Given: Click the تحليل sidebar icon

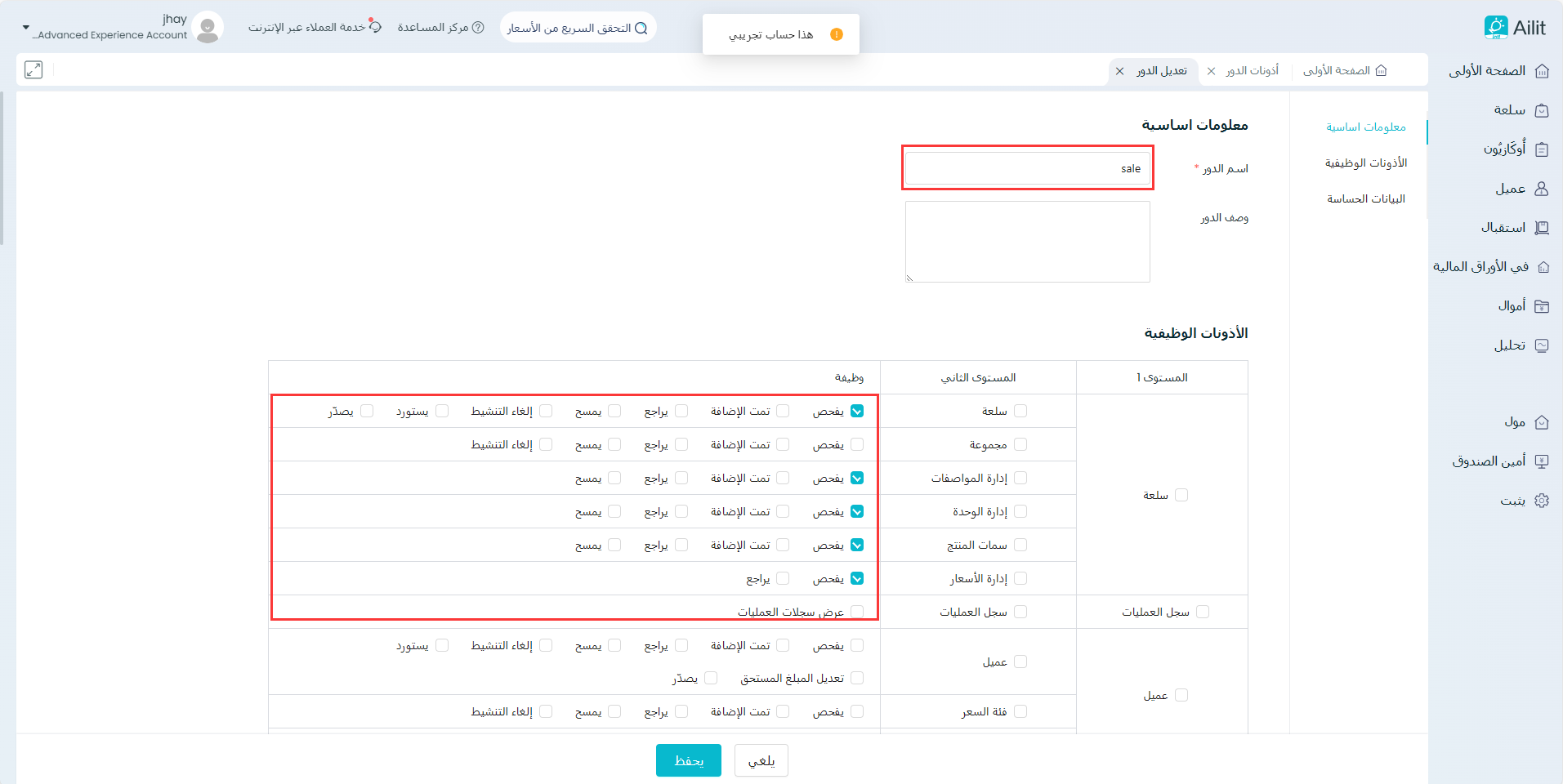Looking at the screenshot, I should [1542, 345].
